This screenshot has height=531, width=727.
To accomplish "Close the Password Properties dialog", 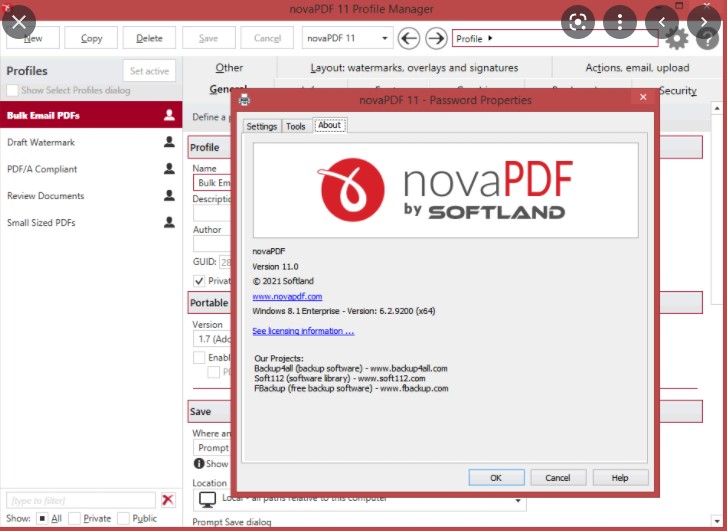I will tap(643, 97).
